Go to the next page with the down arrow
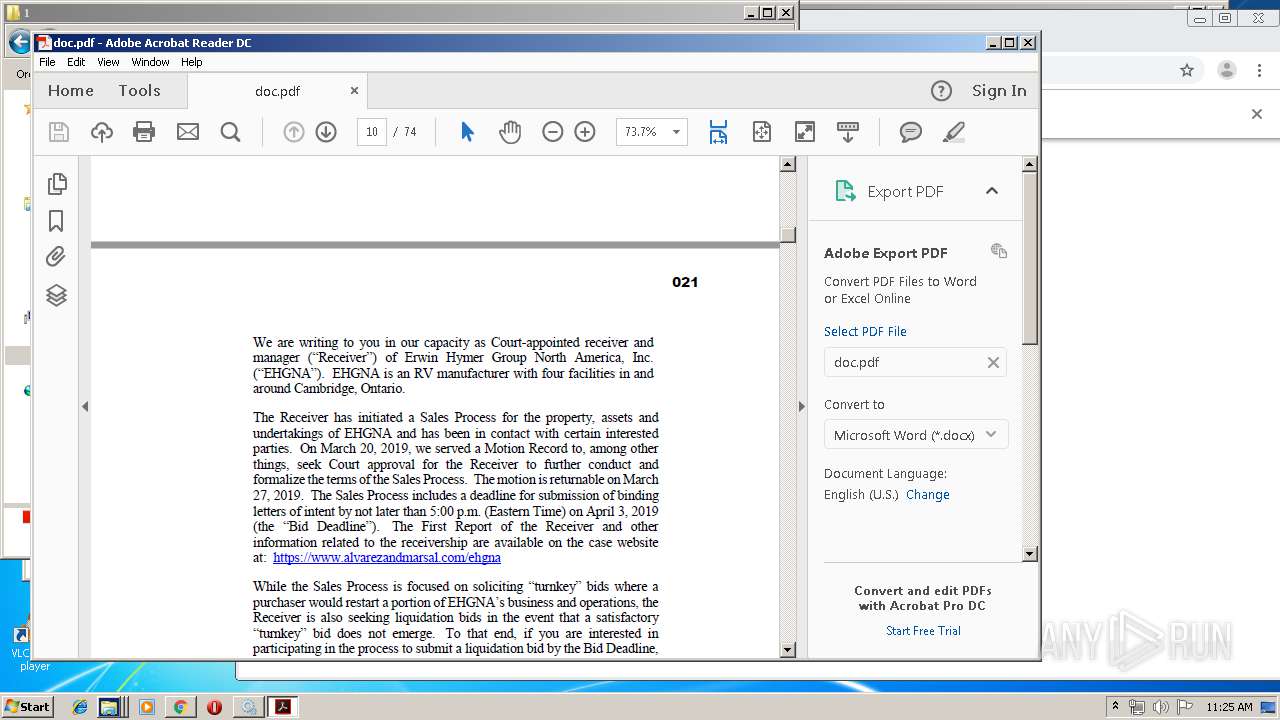 [x=326, y=132]
